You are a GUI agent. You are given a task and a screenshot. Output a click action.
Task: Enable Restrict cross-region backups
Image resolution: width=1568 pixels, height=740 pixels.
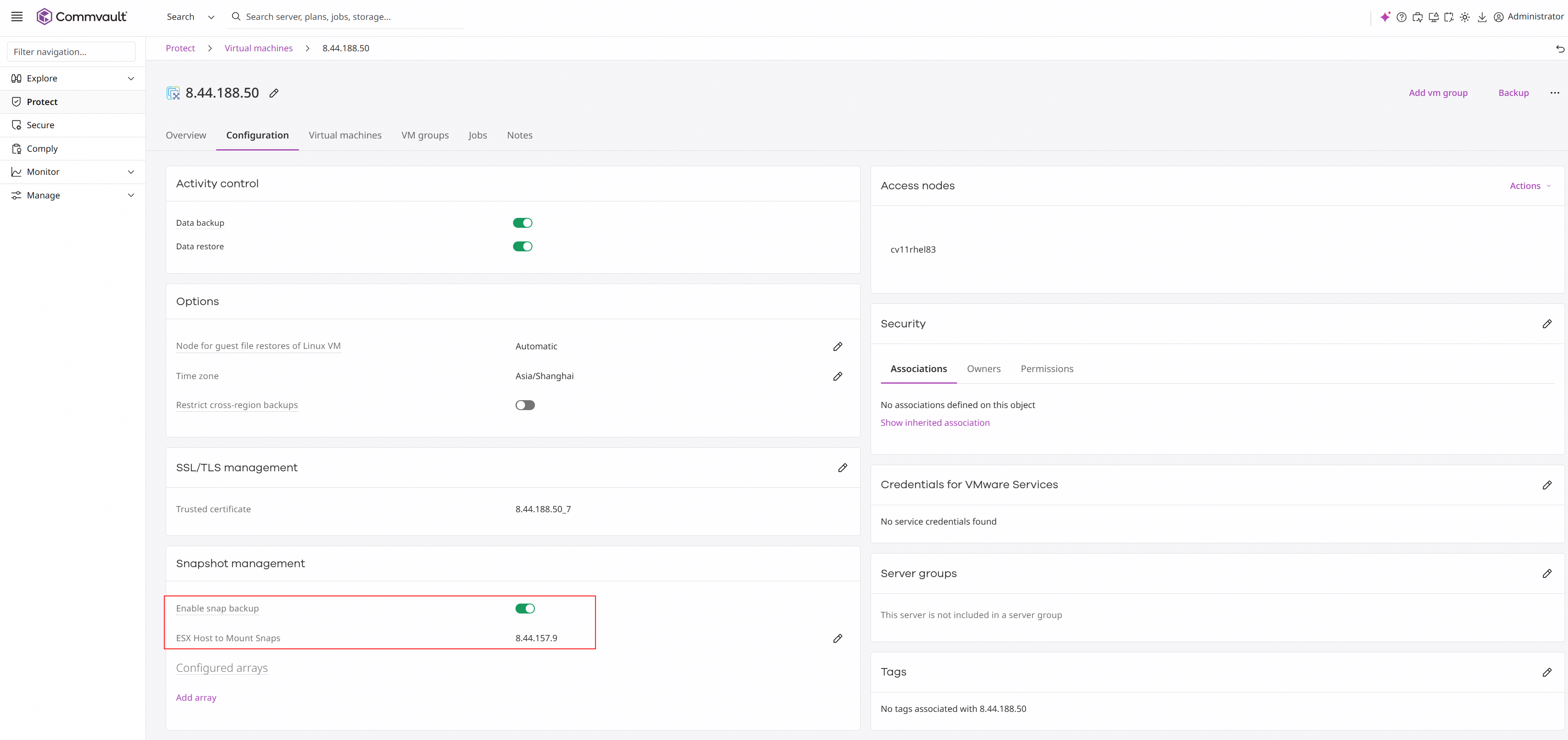tap(525, 405)
